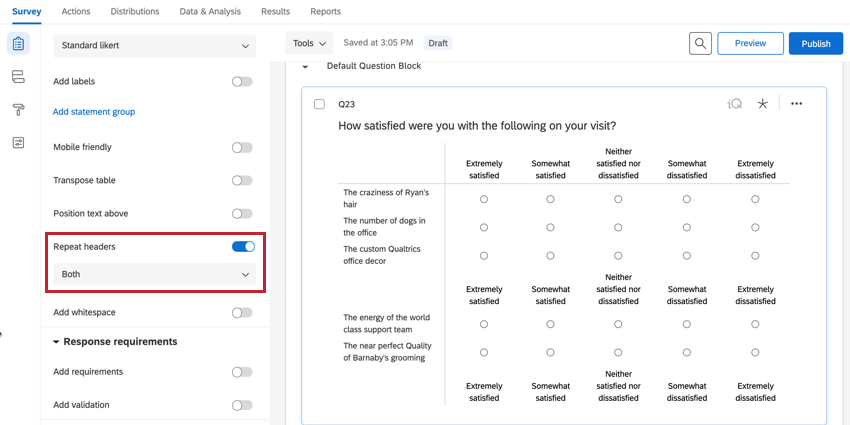Viewport: 850px width, 425px height.
Task: Open the Look and Feel paint roller icon
Action: click(x=18, y=110)
